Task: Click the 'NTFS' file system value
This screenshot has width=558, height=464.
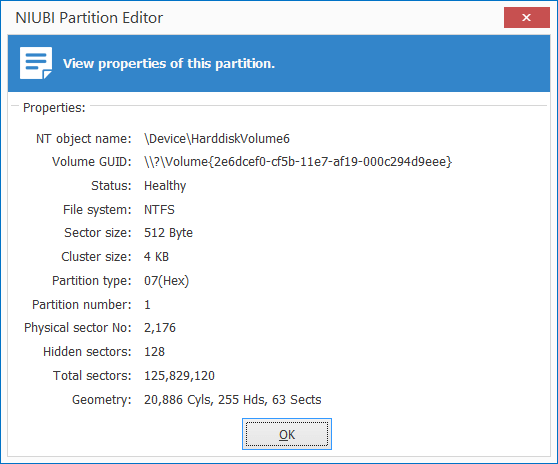Action: [159, 210]
